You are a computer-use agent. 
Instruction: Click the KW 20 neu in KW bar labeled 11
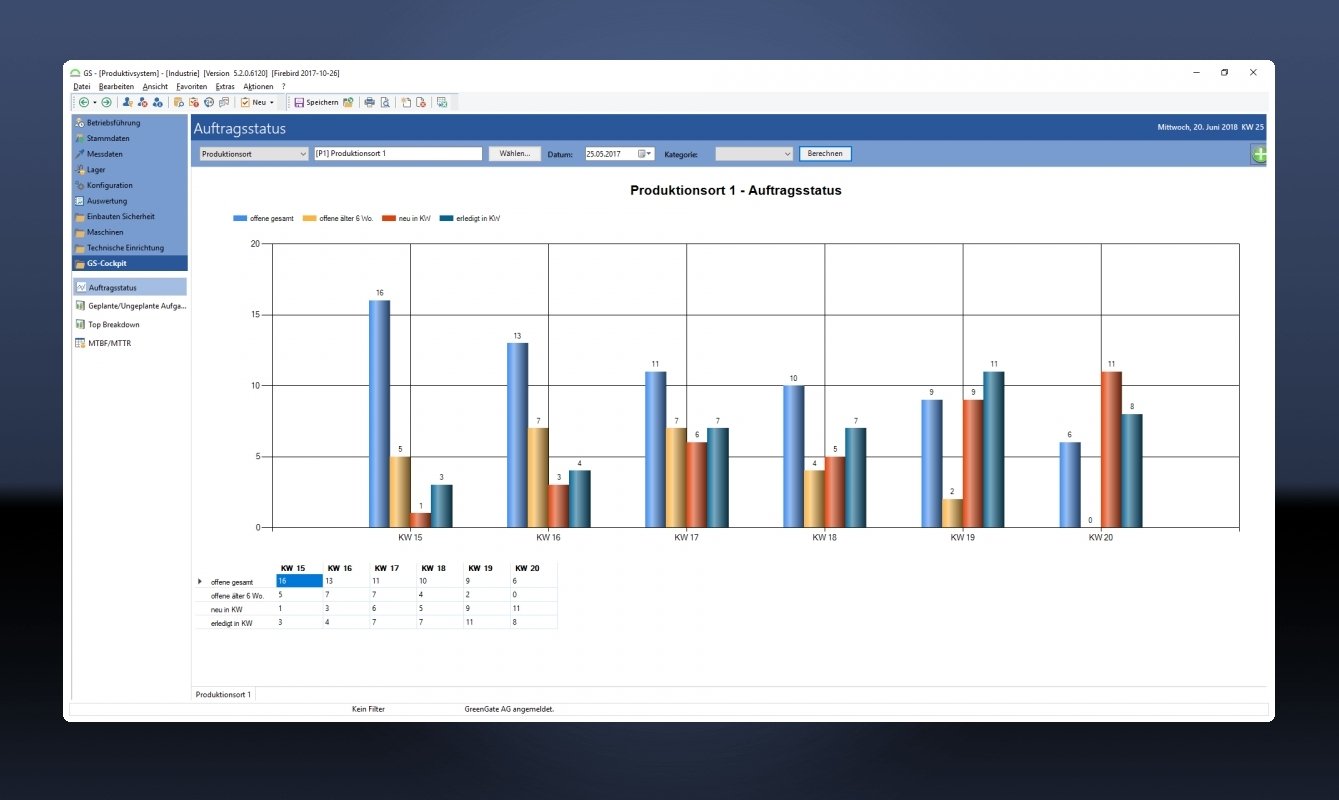click(x=1111, y=450)
